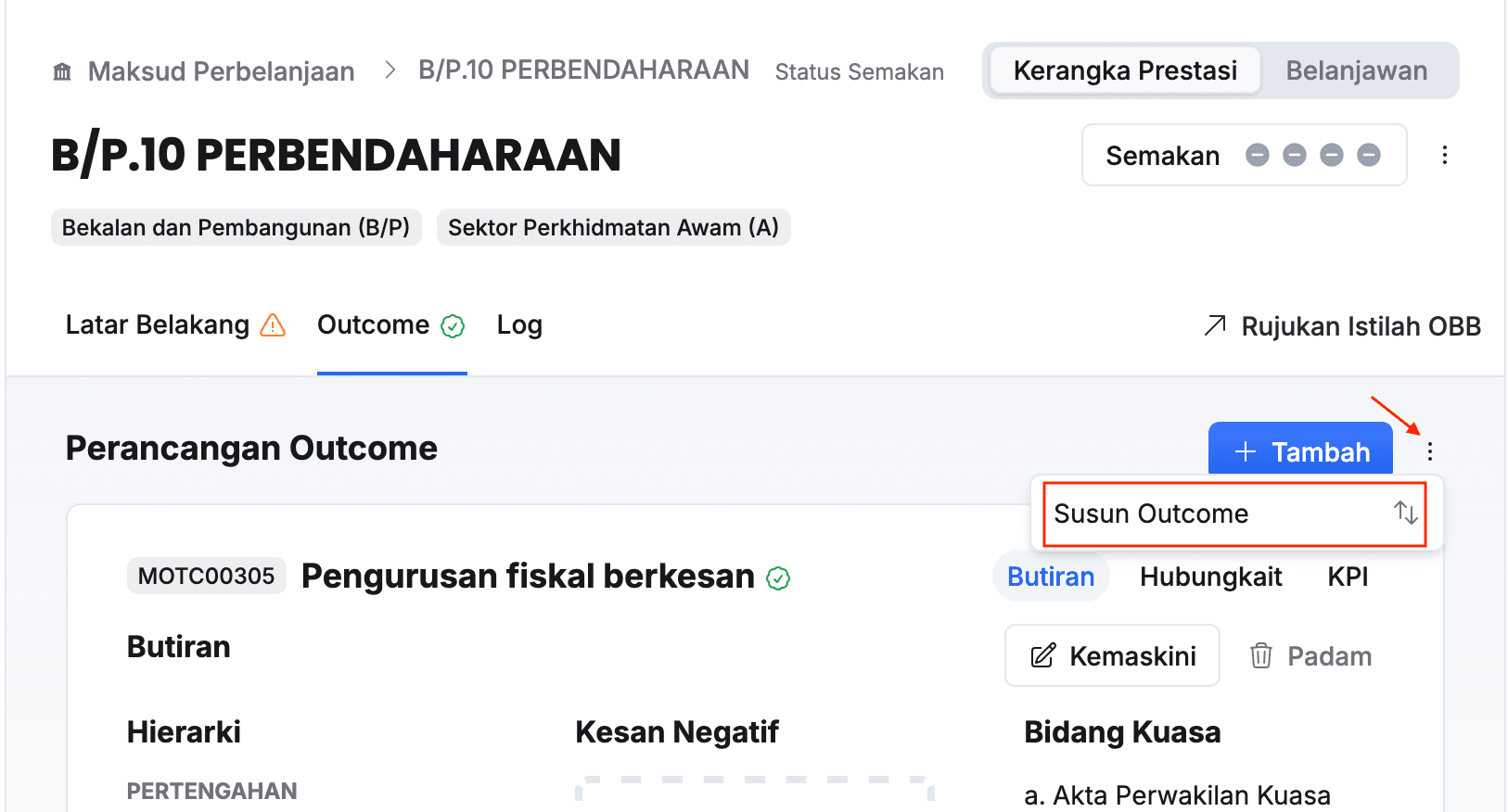Open the Perancangan Outcome three-dot menu
Image resolution: width=1508 pixels, height=812 pixels.
1430,451
